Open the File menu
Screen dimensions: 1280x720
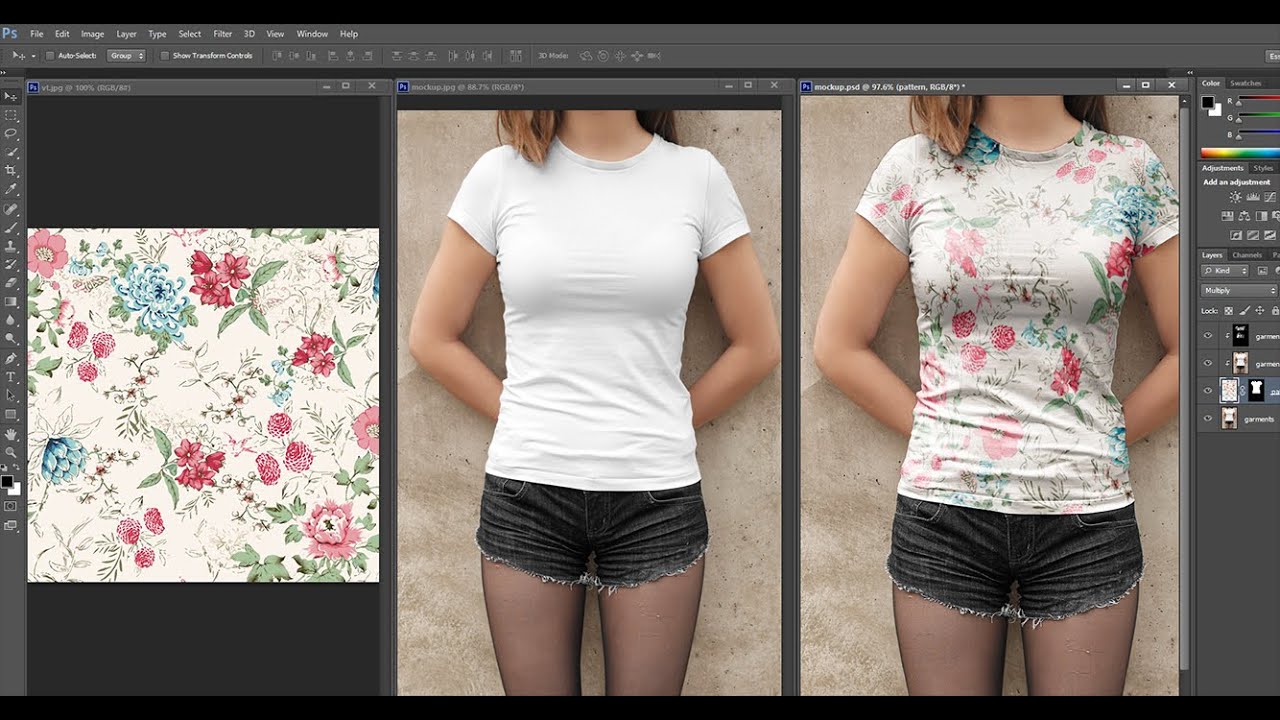tap(37, 34)
